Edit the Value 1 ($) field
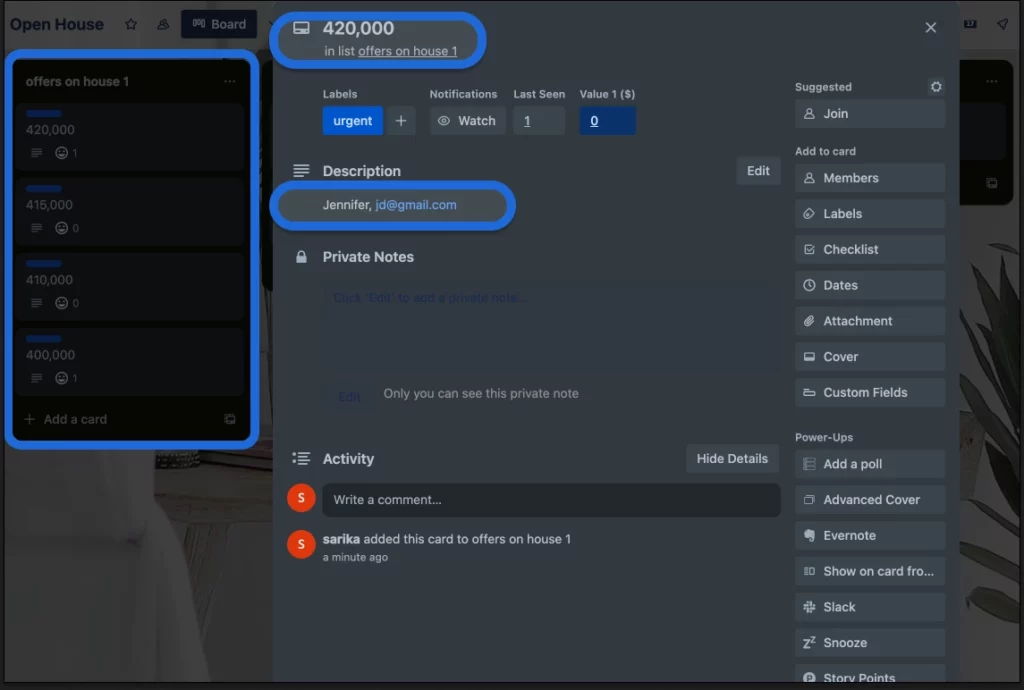 point(607,121)
